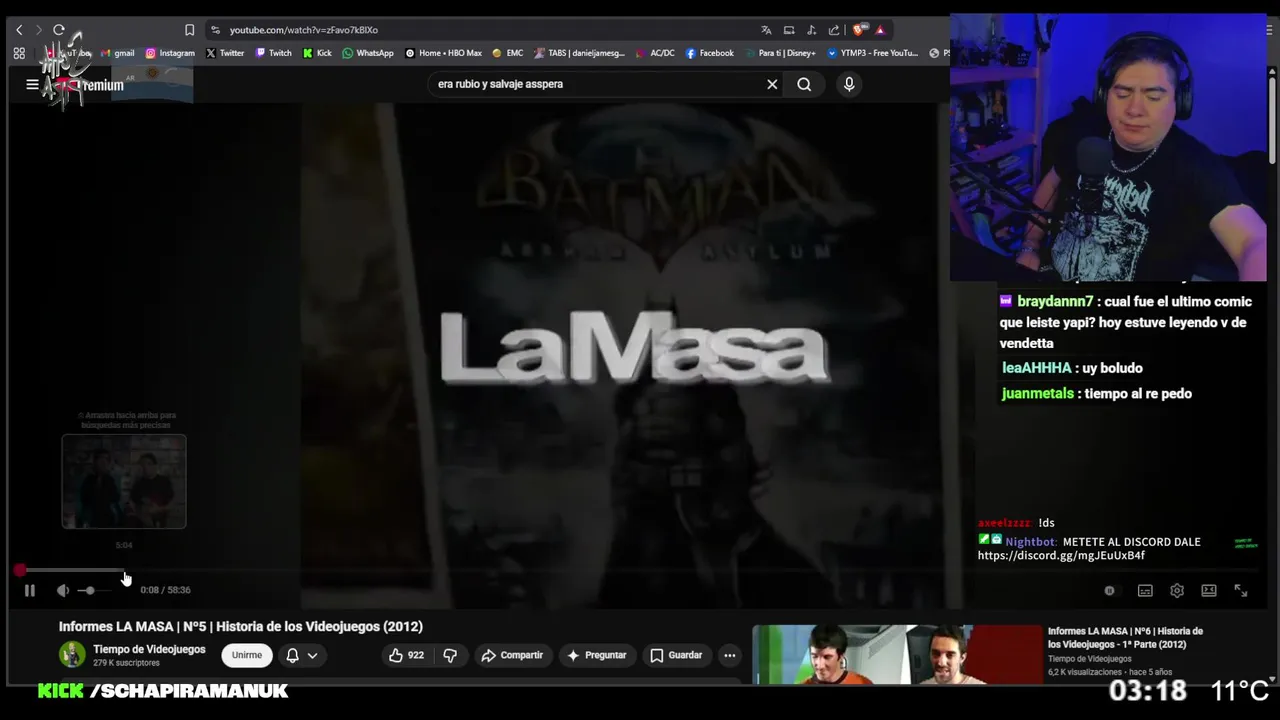
Task: Open the browser apps grid icon
Action: click(x=19, y=53)
